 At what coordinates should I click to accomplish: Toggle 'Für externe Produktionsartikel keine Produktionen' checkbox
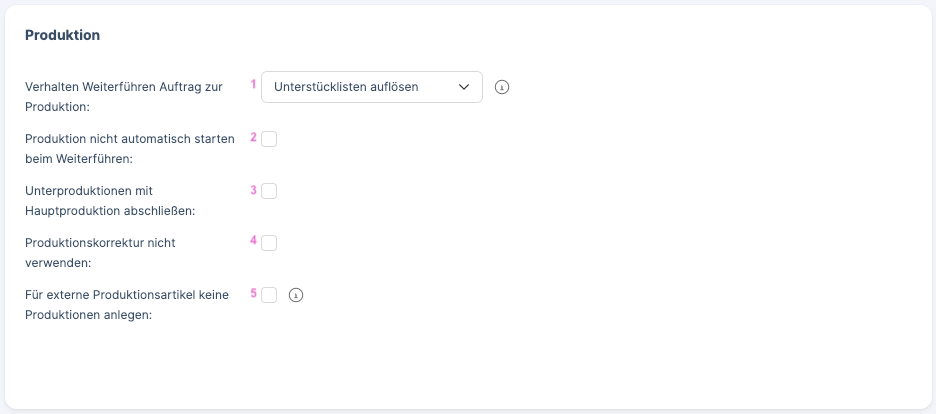point(269,295)
